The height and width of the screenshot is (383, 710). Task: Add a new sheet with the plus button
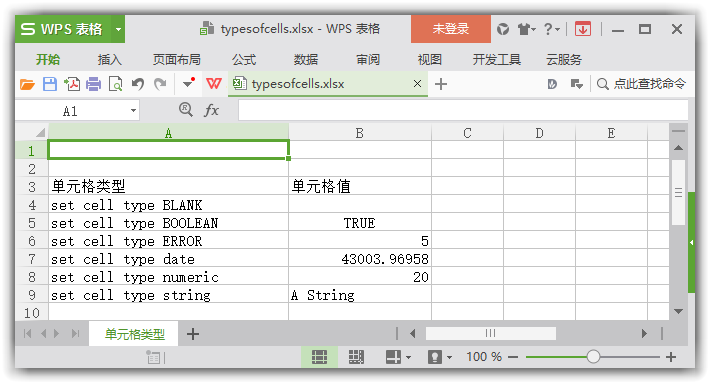(193, 334)
